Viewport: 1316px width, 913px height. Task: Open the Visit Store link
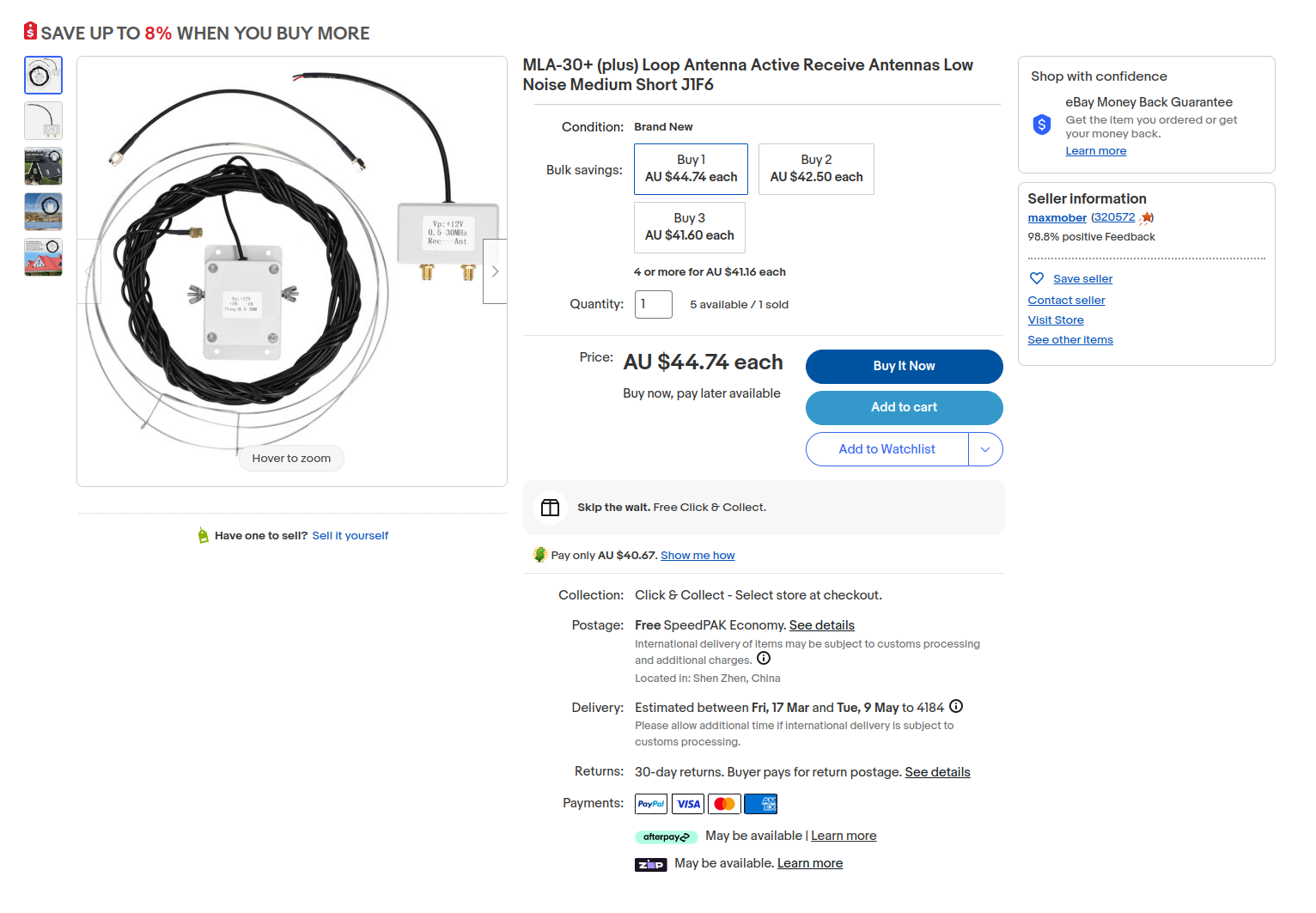(1056, 320)
